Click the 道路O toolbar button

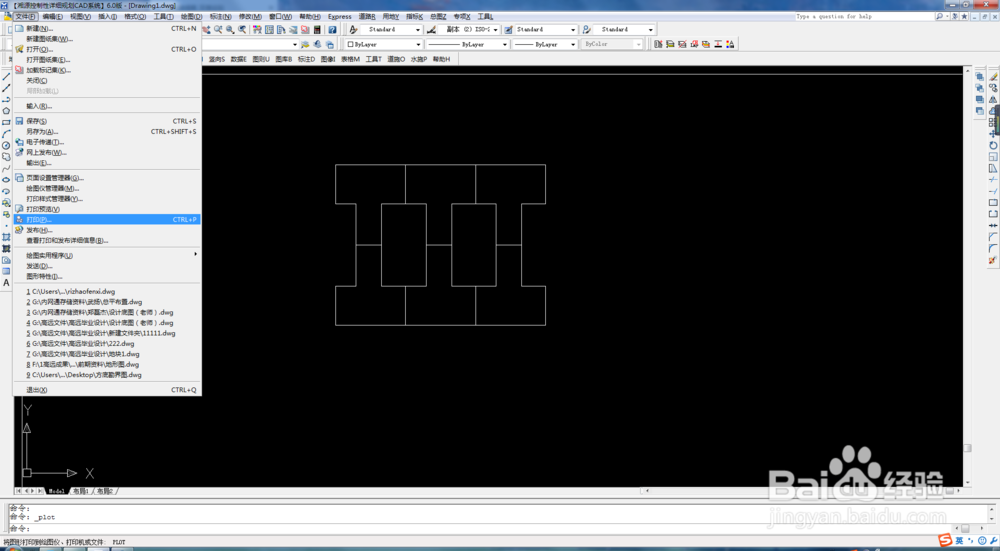click(x=396, y=59)
